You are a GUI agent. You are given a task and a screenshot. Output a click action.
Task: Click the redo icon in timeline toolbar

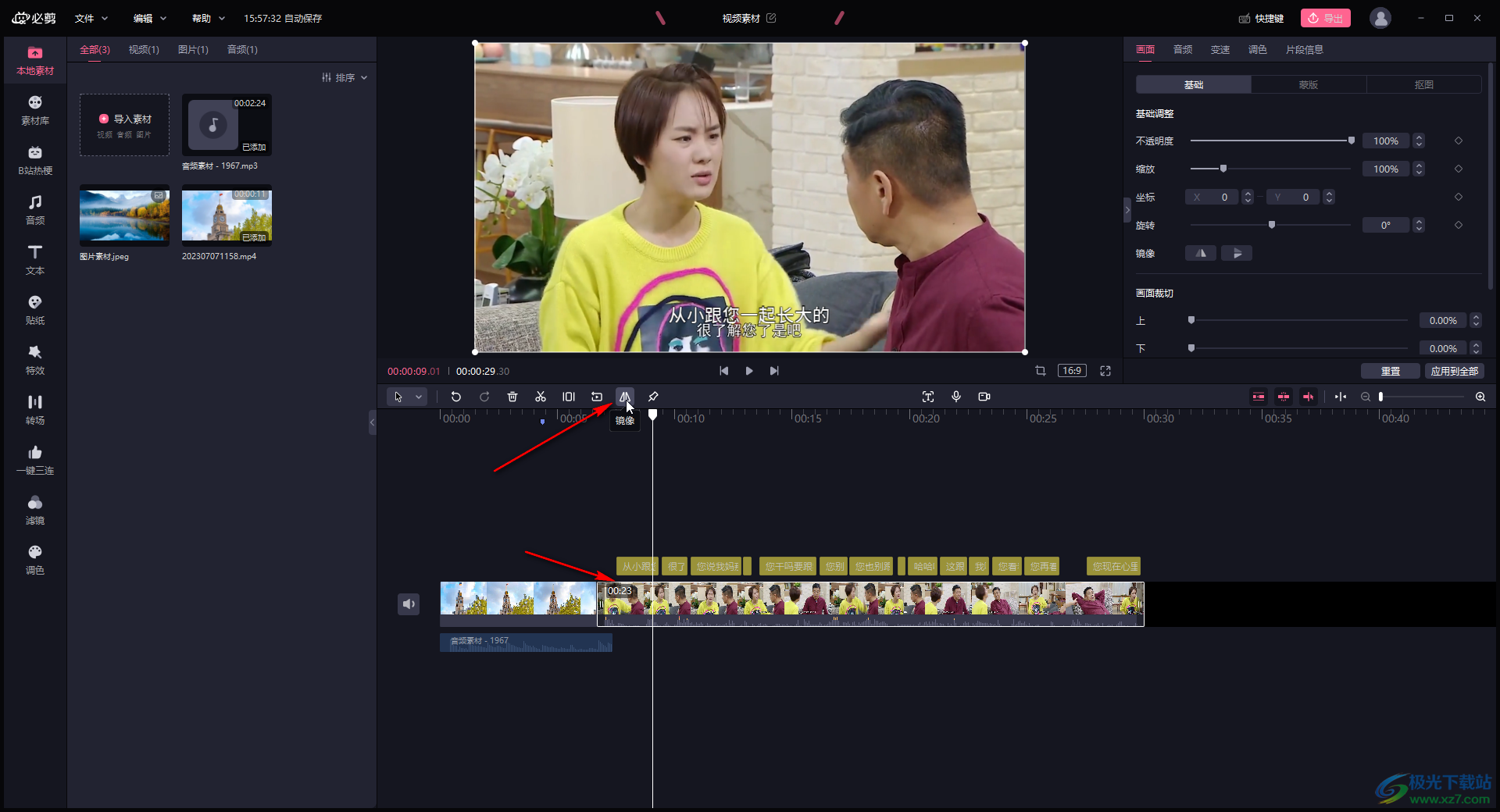point(484,397)
